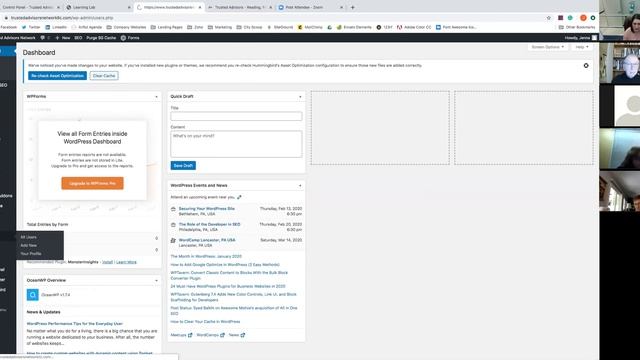Open the Other Bookmarks folder
The width and height of the screenshot is (640, 360).
[577, 27]
